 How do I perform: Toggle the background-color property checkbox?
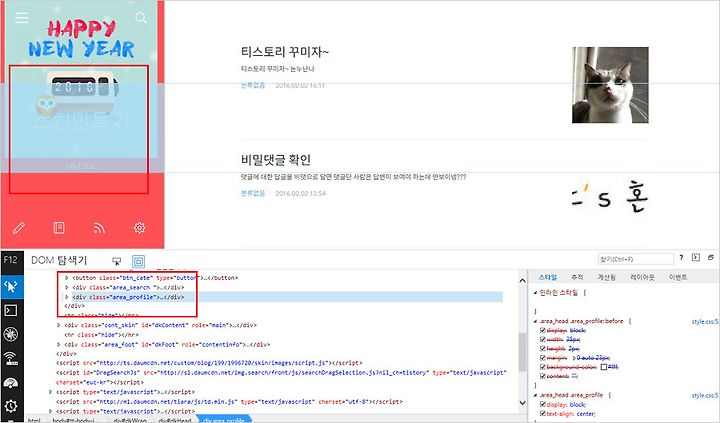point(543,367)
